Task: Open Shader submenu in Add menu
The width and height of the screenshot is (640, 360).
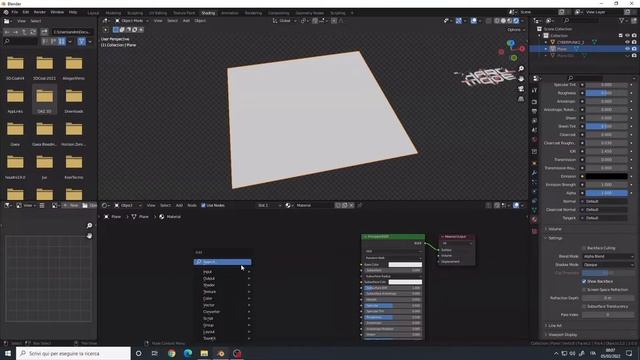Action: click(x=222, y=285)
